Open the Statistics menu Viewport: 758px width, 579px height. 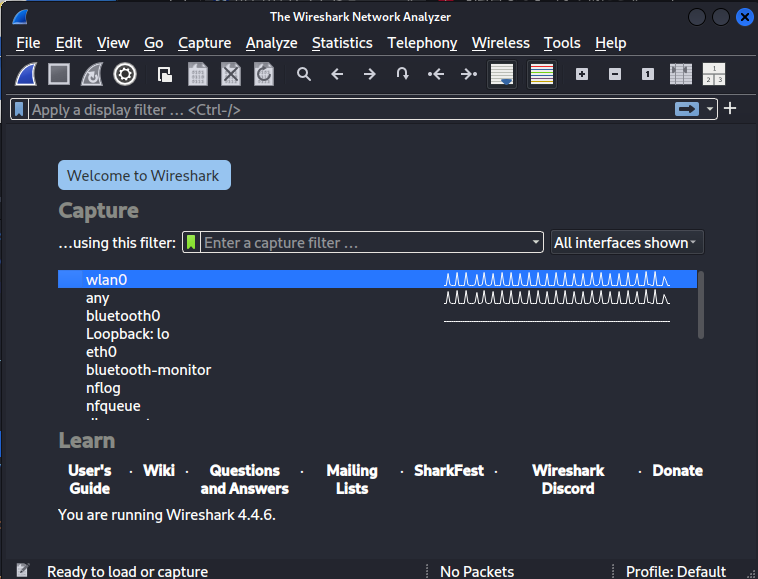click(342, 43)
